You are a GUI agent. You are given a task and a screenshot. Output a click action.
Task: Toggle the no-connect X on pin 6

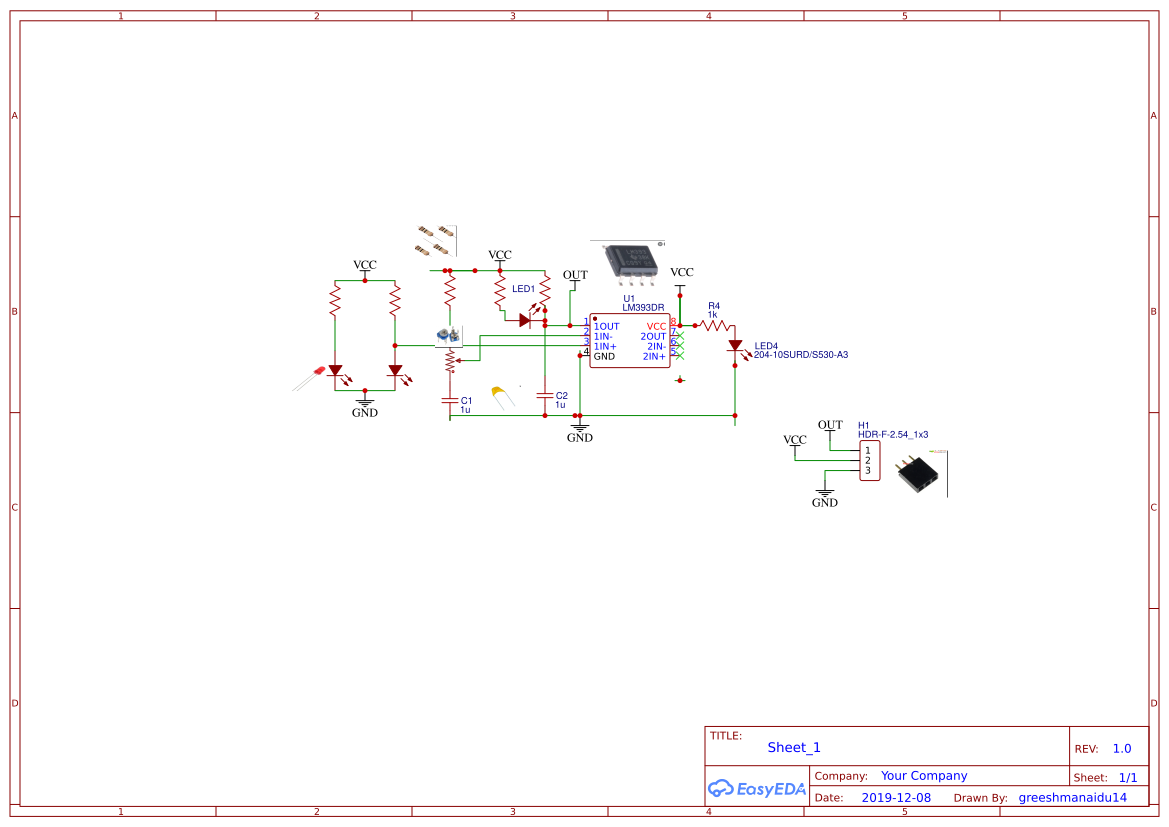tap(680, 346)
